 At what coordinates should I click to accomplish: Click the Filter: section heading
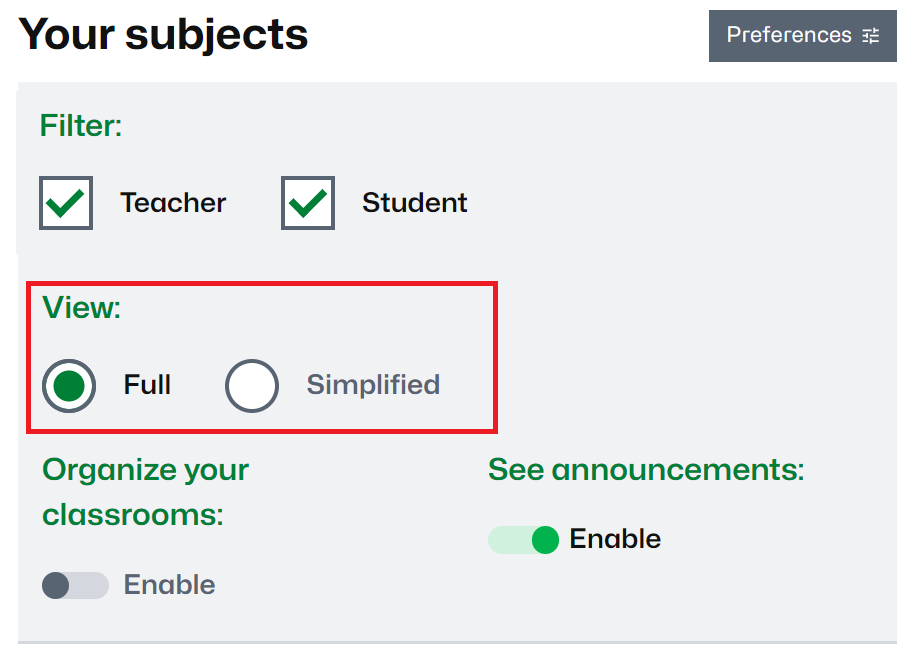(81, 126)
